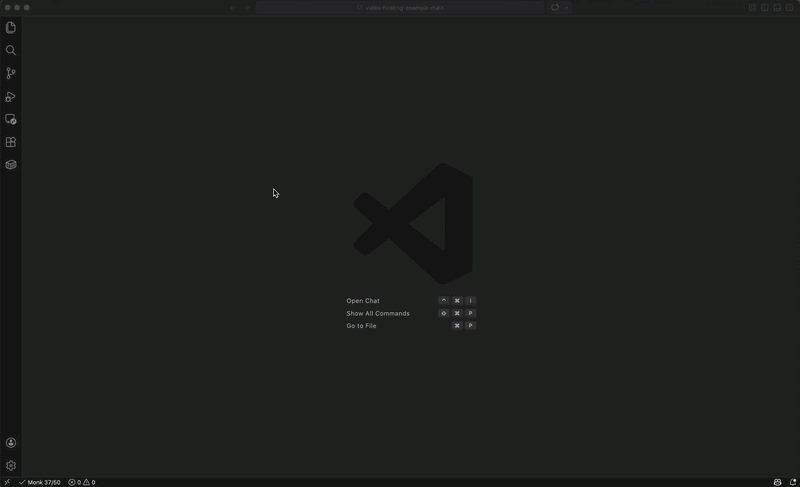The height and width of the screenshot is (487, 800).
Task: Close the window with the red button
Action: 8,8
